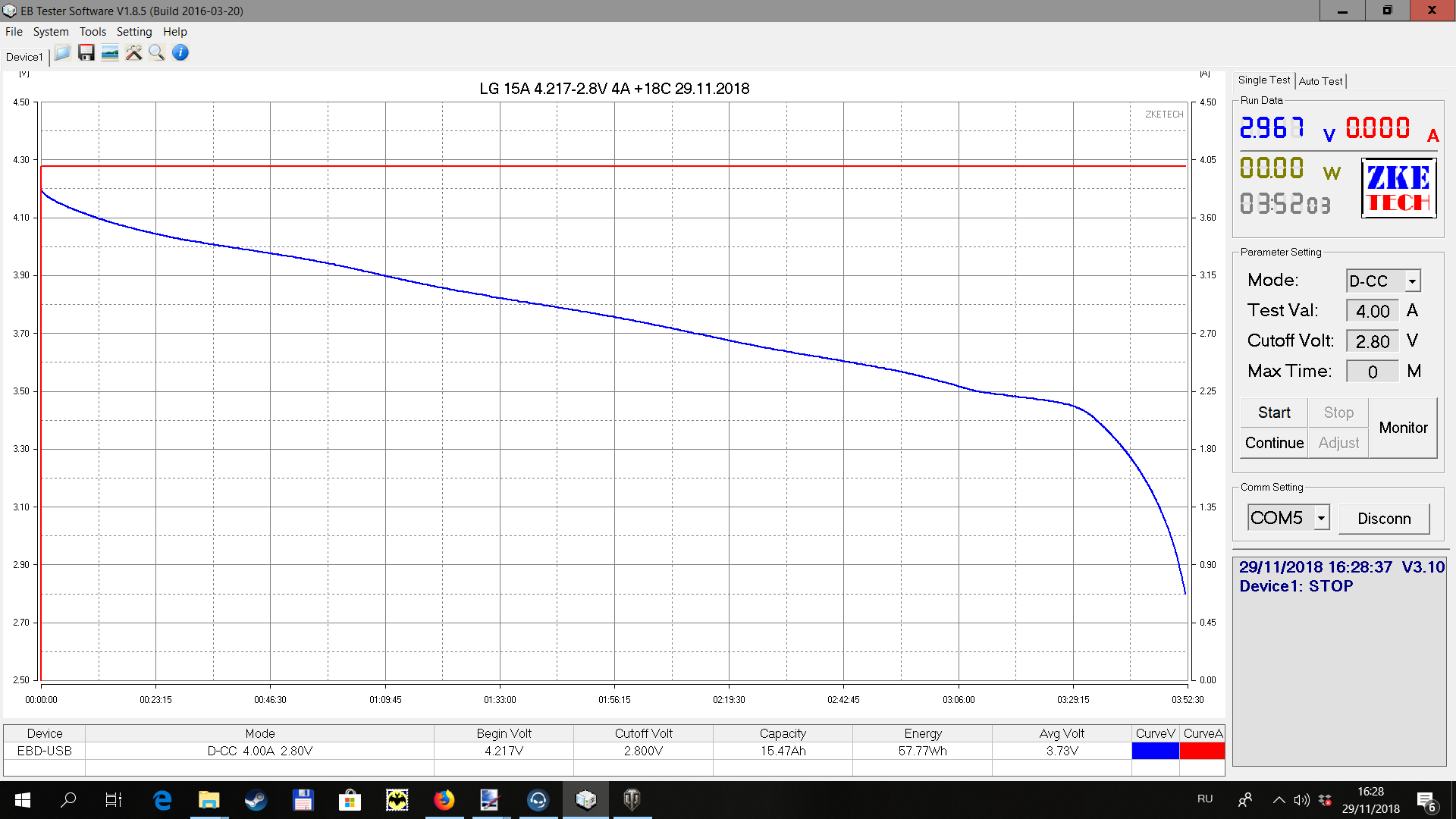This screenshot has height=819, width=1456.
Task: Click the Cutoff Volt input field
Action: [1372, 341]
